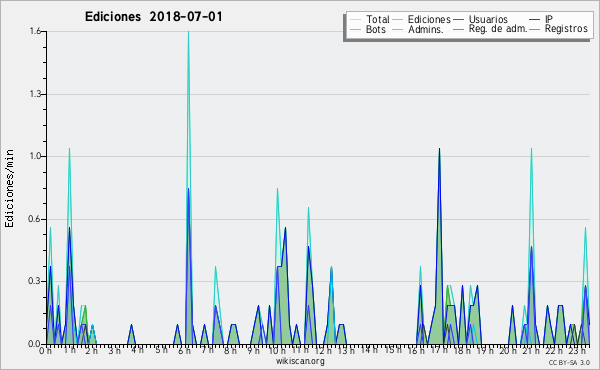Click the 1.0 y-axis value
This screenshot has height=370, width=600.
point(35,156)
